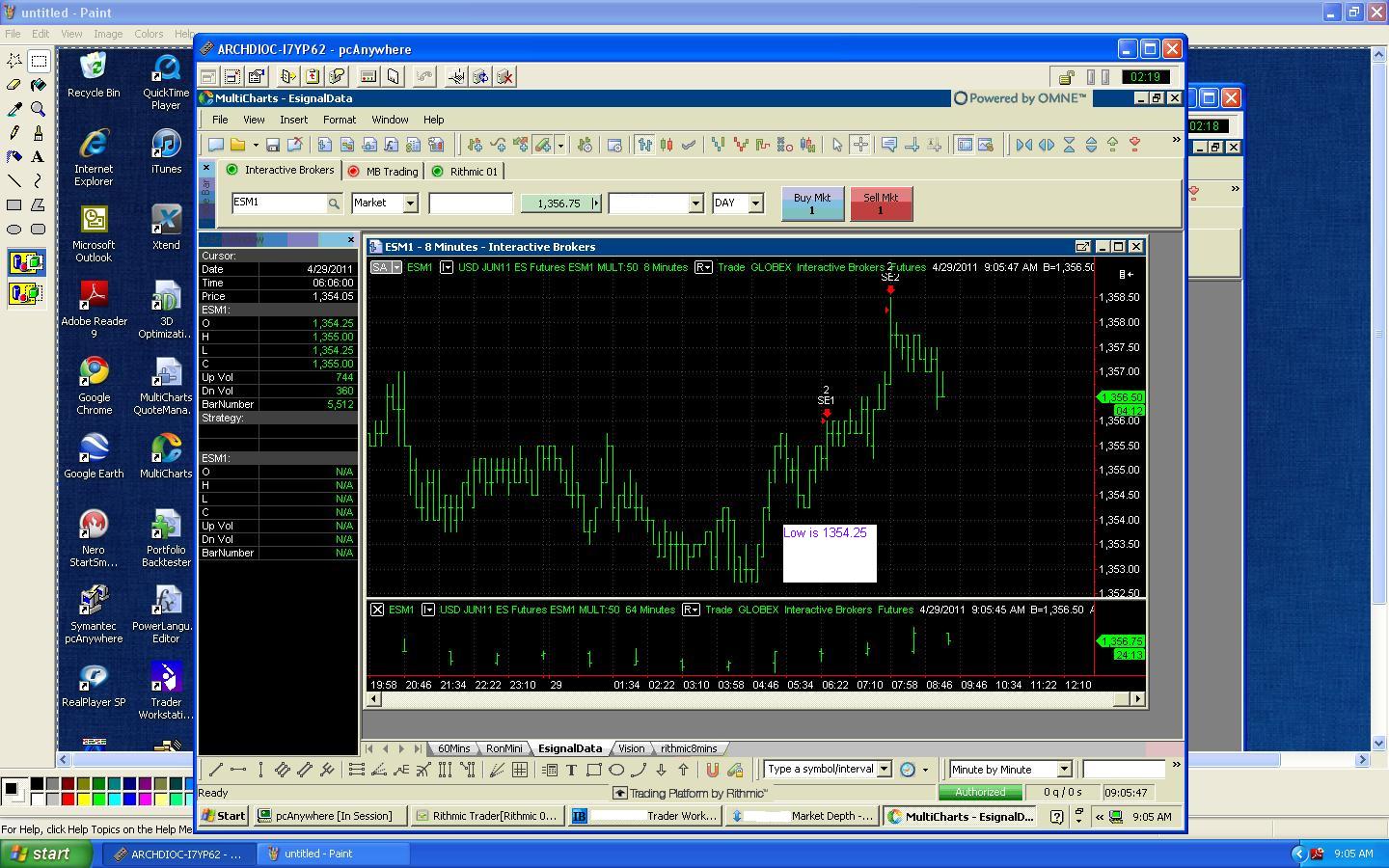Select Paint's Airbrush tool
Image resolution: width=1389 pixels, height=868 pixels.
(14, 157)
